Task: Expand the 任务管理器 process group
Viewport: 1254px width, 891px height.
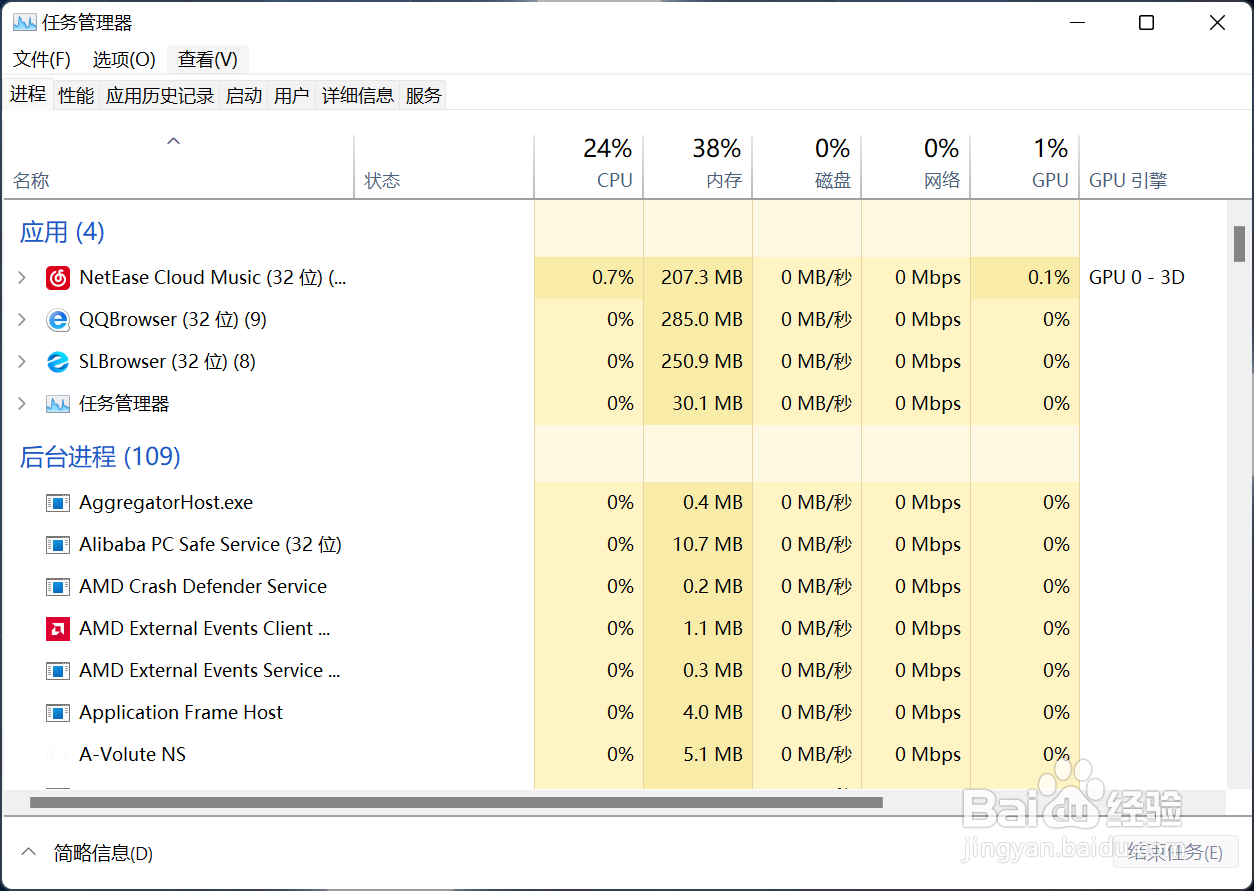Action: [22, 404]
